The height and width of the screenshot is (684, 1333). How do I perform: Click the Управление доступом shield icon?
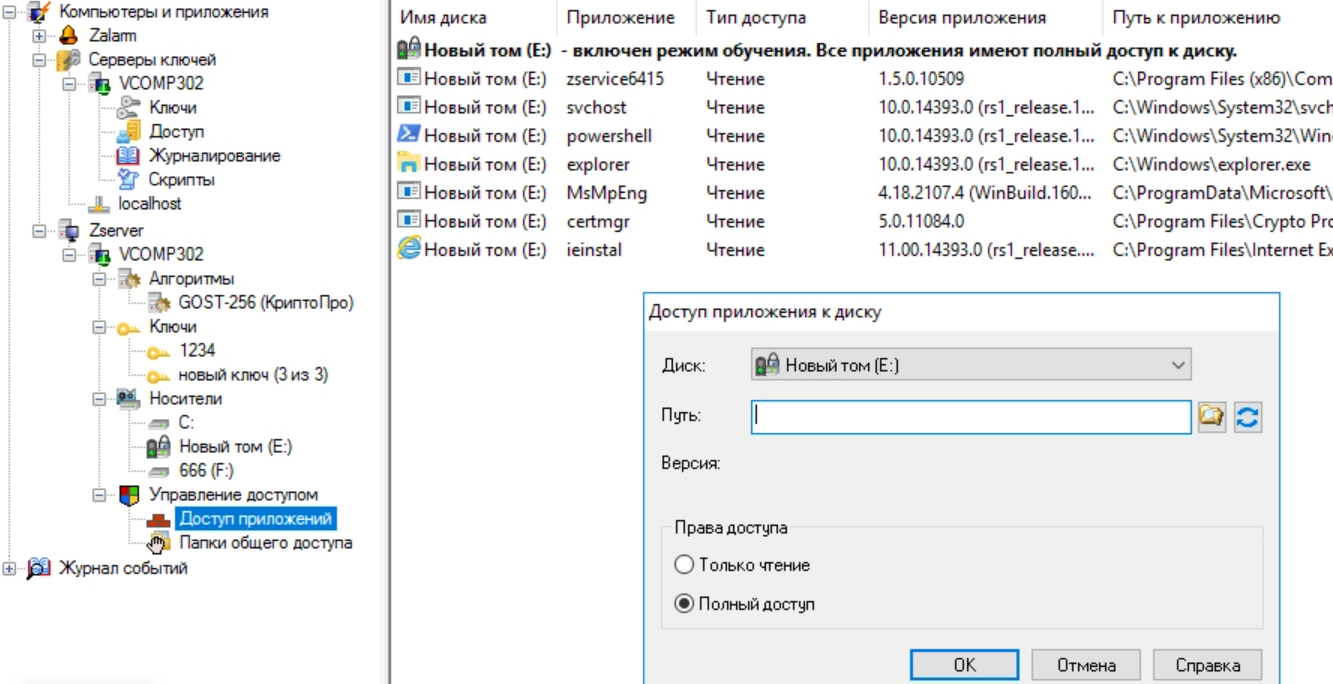pyautogui.click(x=129, y=495)
